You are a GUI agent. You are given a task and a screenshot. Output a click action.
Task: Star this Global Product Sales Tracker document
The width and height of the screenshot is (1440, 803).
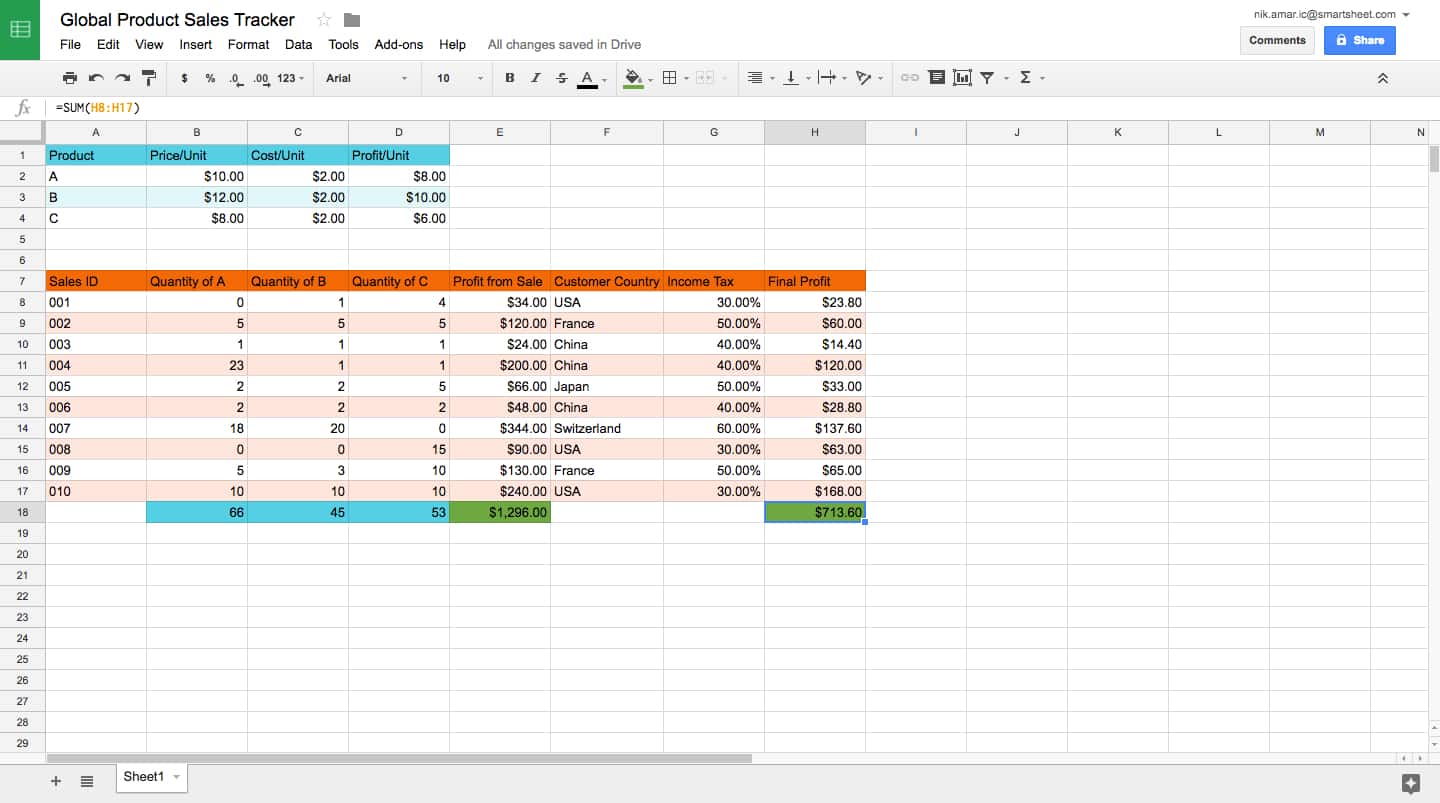(x=323, y=20)
